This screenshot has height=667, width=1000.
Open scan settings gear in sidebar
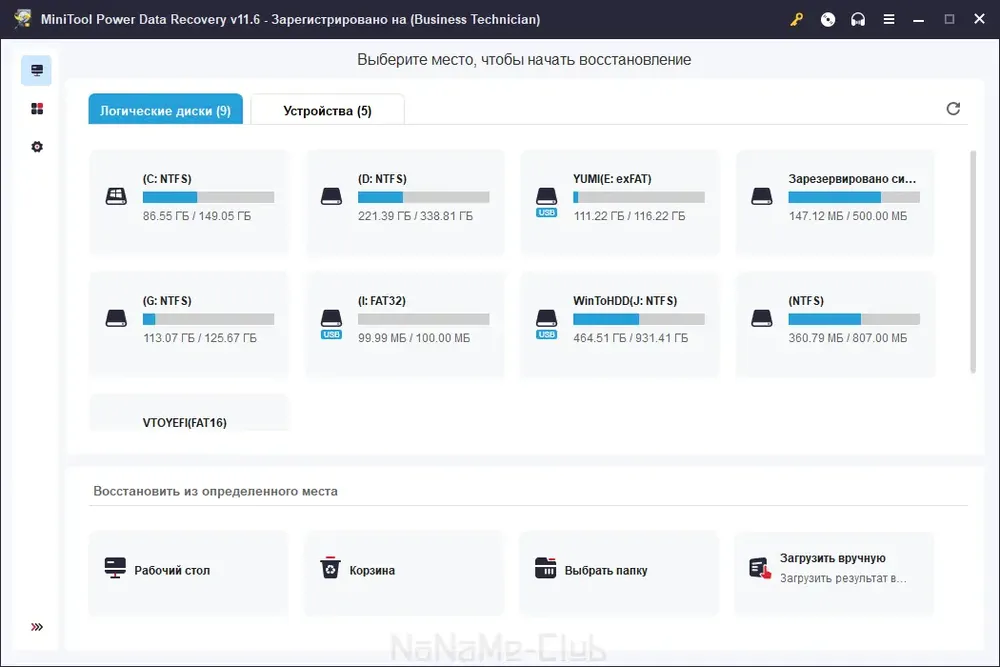click(37, 147)
